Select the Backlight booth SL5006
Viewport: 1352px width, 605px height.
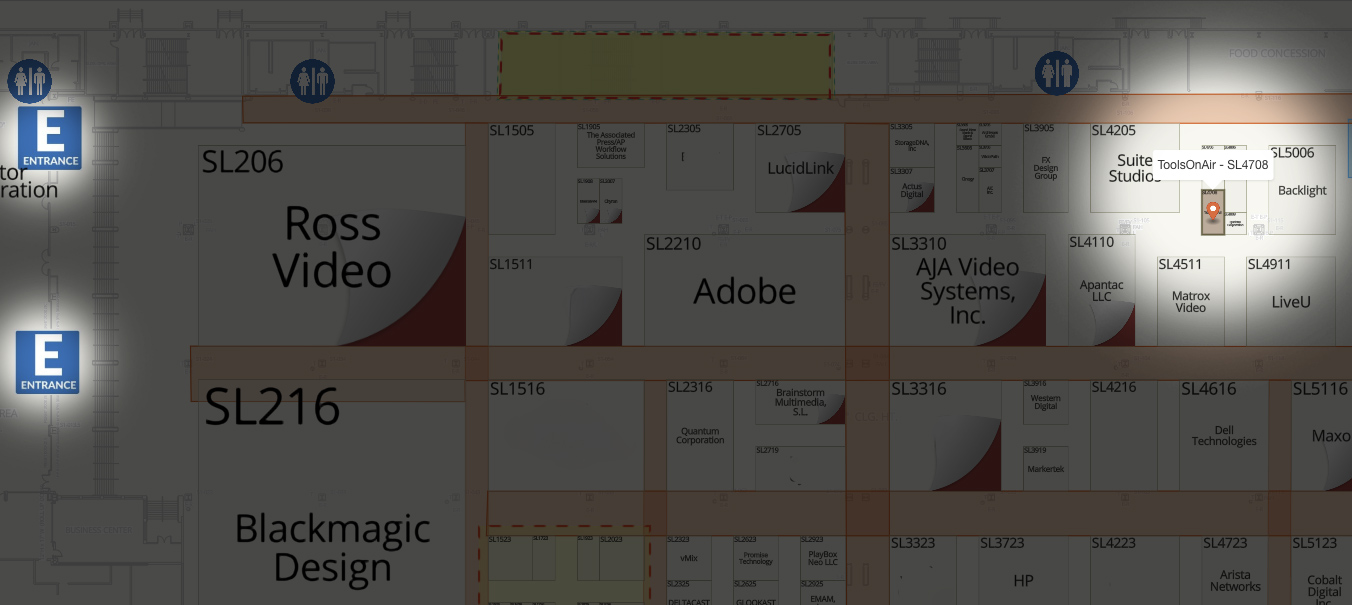(1302, 190)
